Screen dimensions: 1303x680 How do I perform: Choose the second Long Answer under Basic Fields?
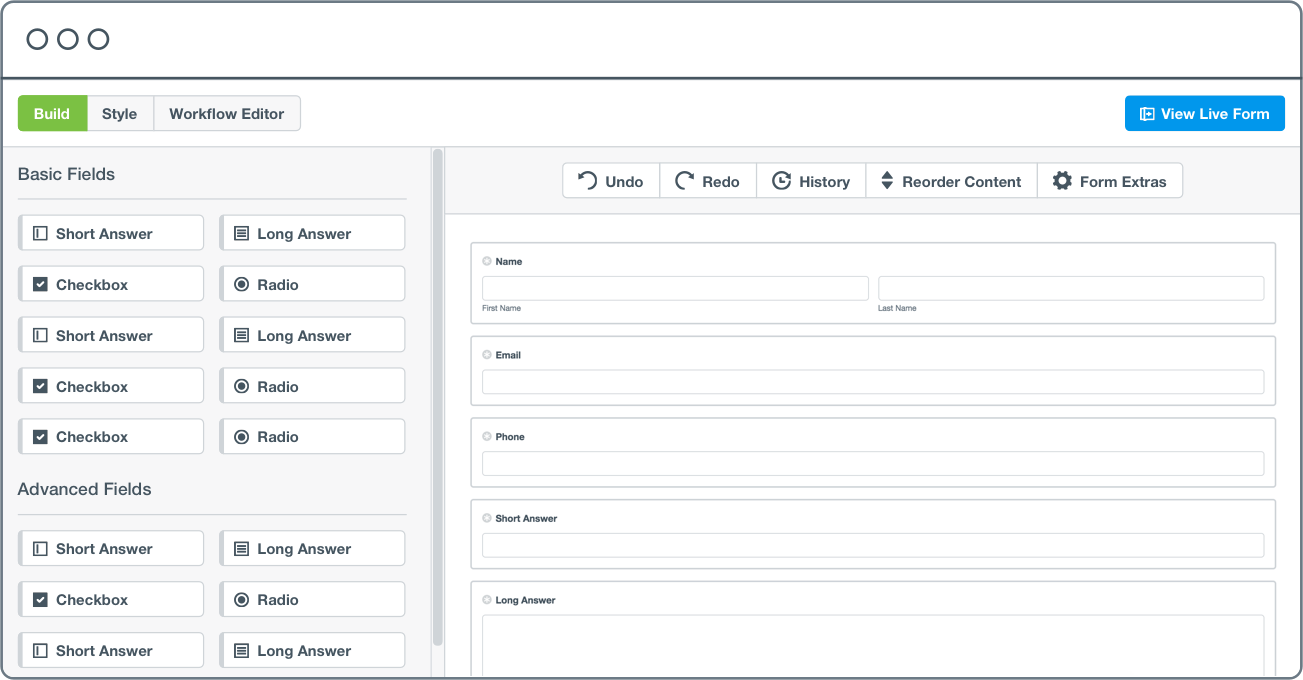click(312, 335)
